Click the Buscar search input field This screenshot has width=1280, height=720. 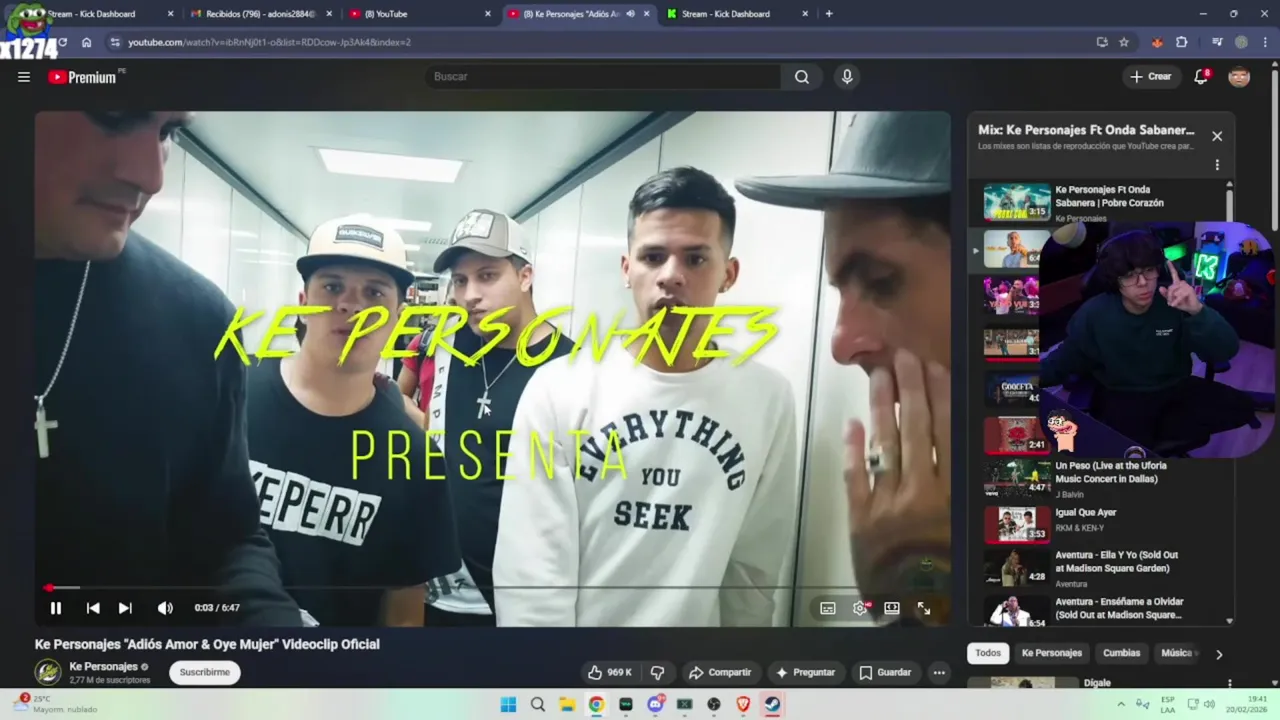coord(604,77)
